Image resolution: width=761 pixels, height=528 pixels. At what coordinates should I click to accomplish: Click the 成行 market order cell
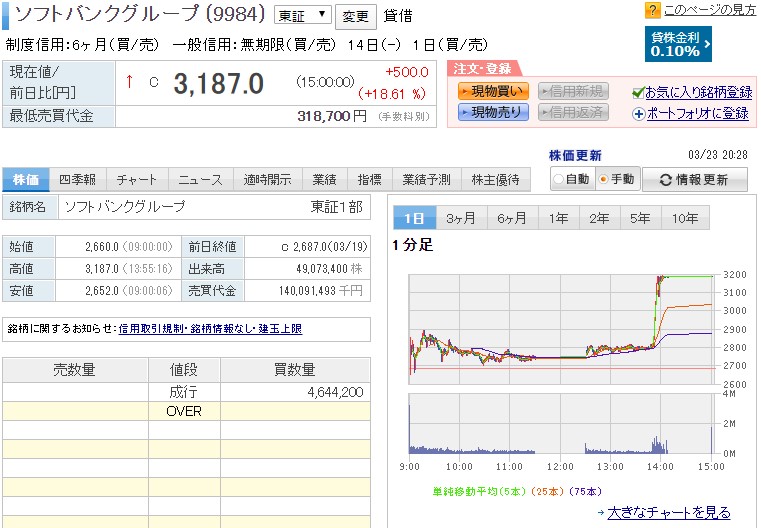(183, 392)
